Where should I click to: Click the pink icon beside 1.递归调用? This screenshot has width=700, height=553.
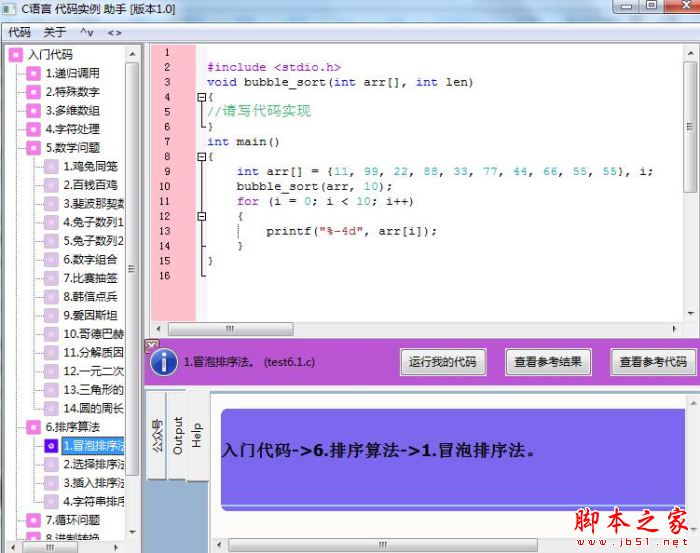[33, 74]
